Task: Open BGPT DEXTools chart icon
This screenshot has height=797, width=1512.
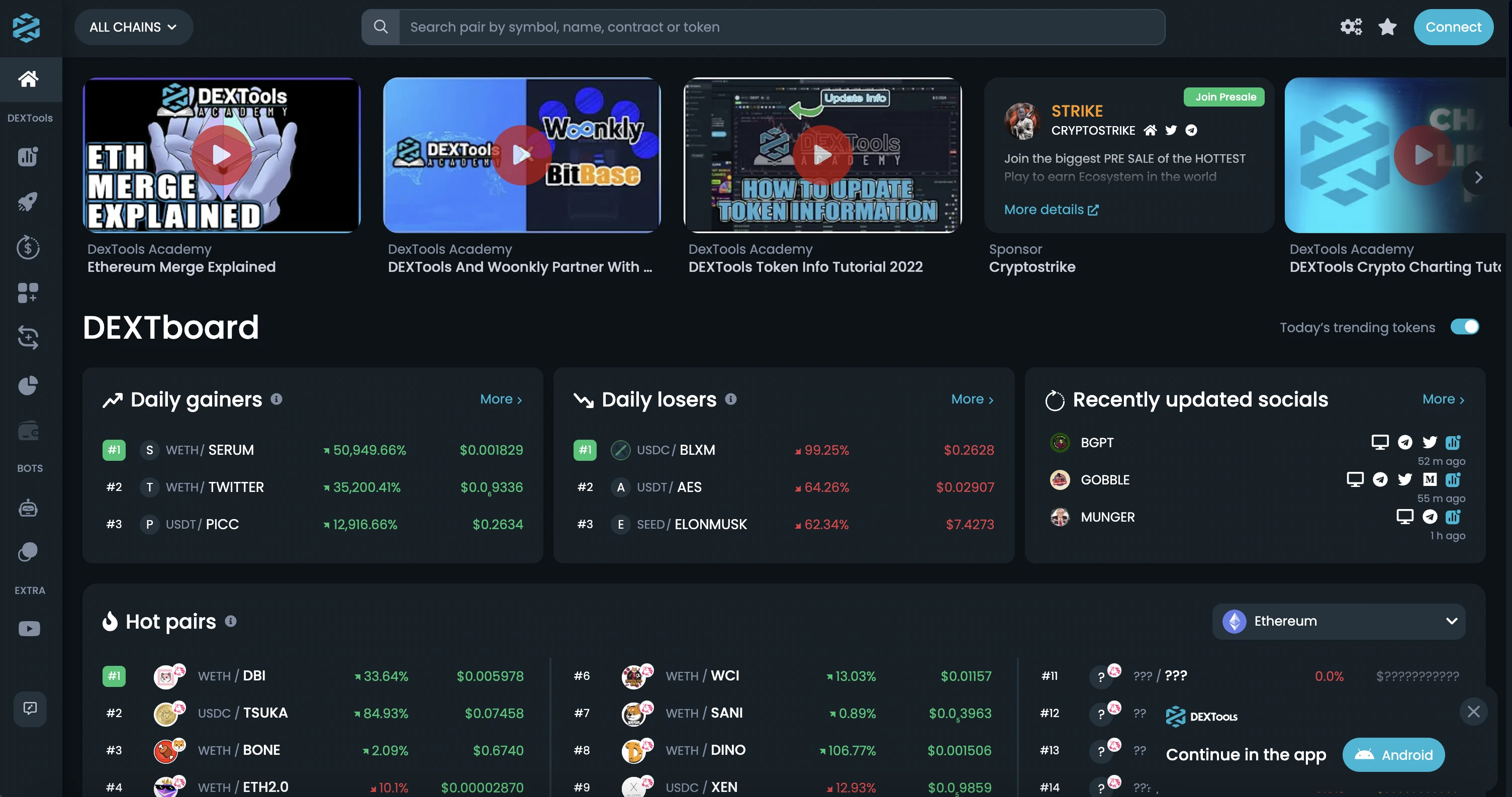Action: coord(1453,442)
